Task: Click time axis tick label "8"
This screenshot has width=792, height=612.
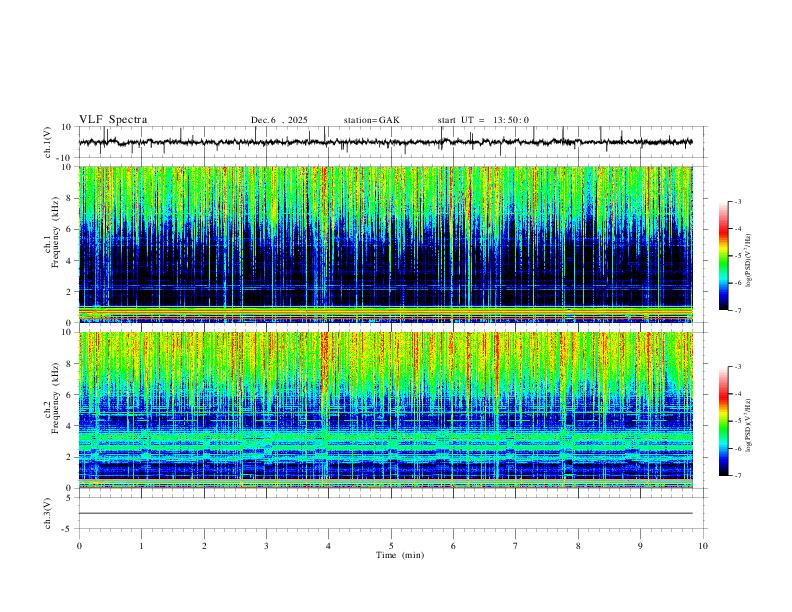Action: click(578, 546)
